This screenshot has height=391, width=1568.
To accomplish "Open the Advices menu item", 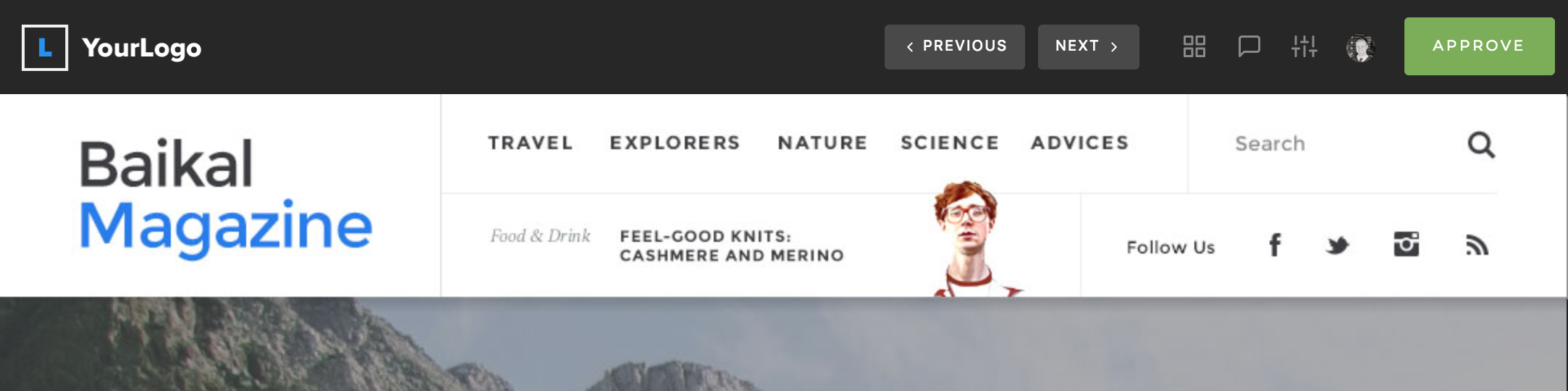I will point(1080,143).
